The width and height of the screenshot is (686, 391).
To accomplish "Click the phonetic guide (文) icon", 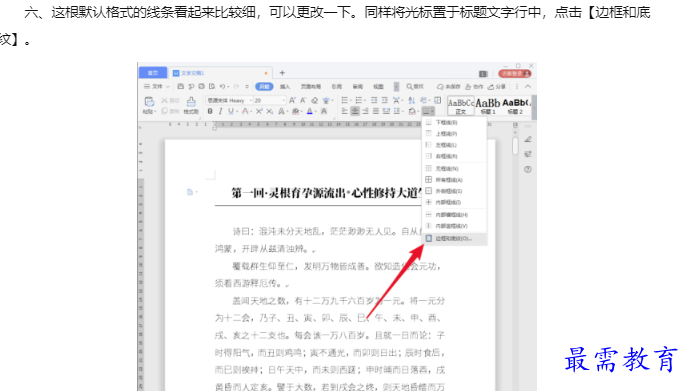I will point(326,101).
